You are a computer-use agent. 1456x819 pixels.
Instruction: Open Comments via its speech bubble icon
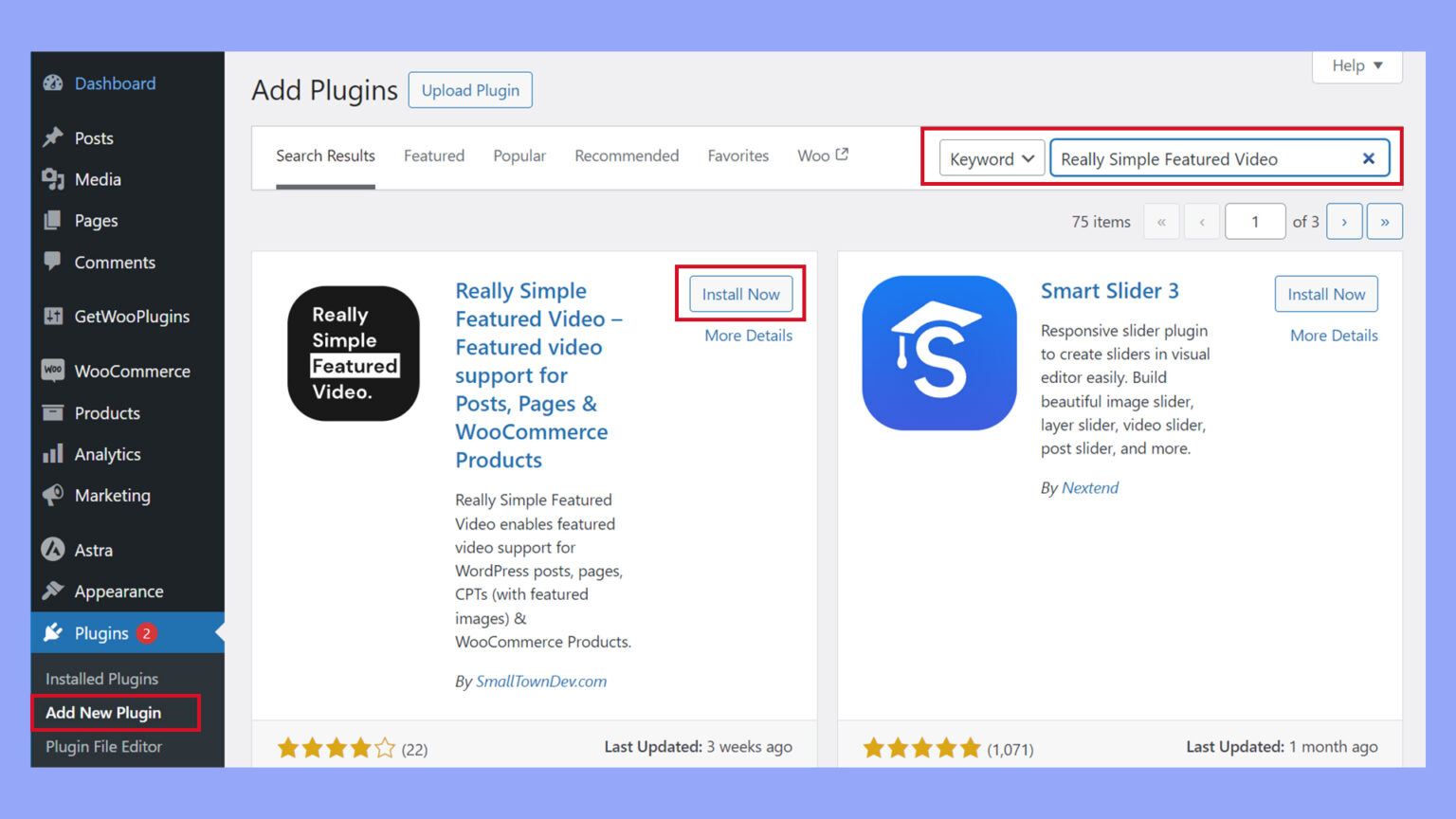coord(53,262)
